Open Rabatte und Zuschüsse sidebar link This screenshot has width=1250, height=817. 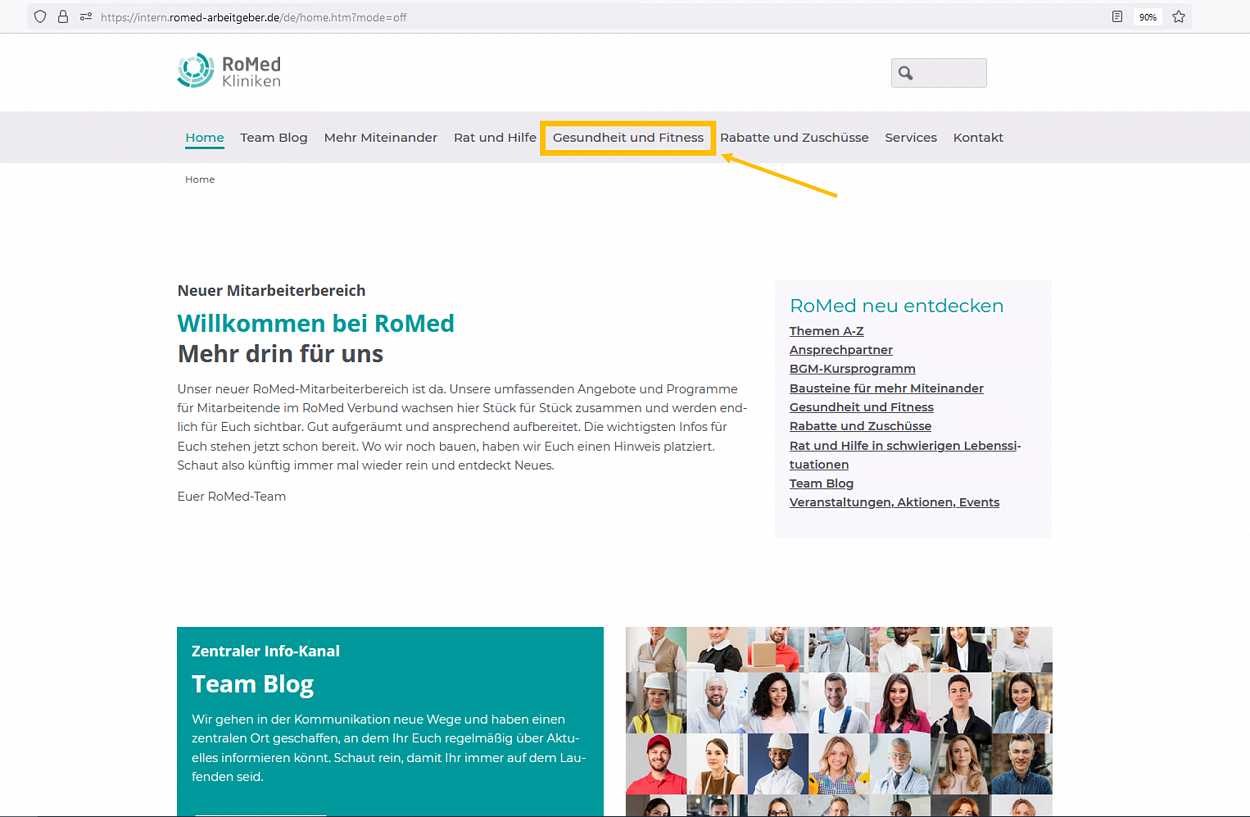coord(861,426)
